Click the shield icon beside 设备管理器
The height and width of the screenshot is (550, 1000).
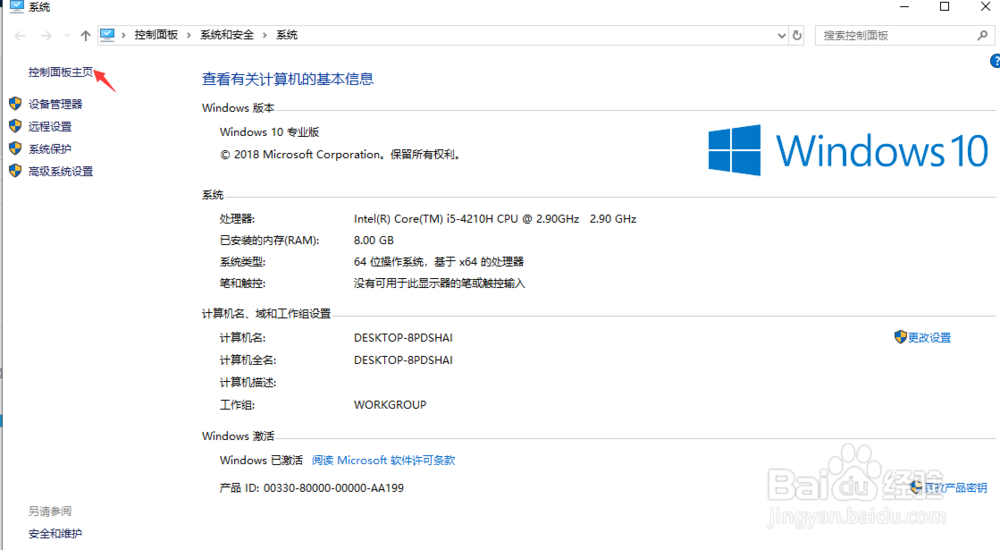pyautogui.click(x=15, y=103)
